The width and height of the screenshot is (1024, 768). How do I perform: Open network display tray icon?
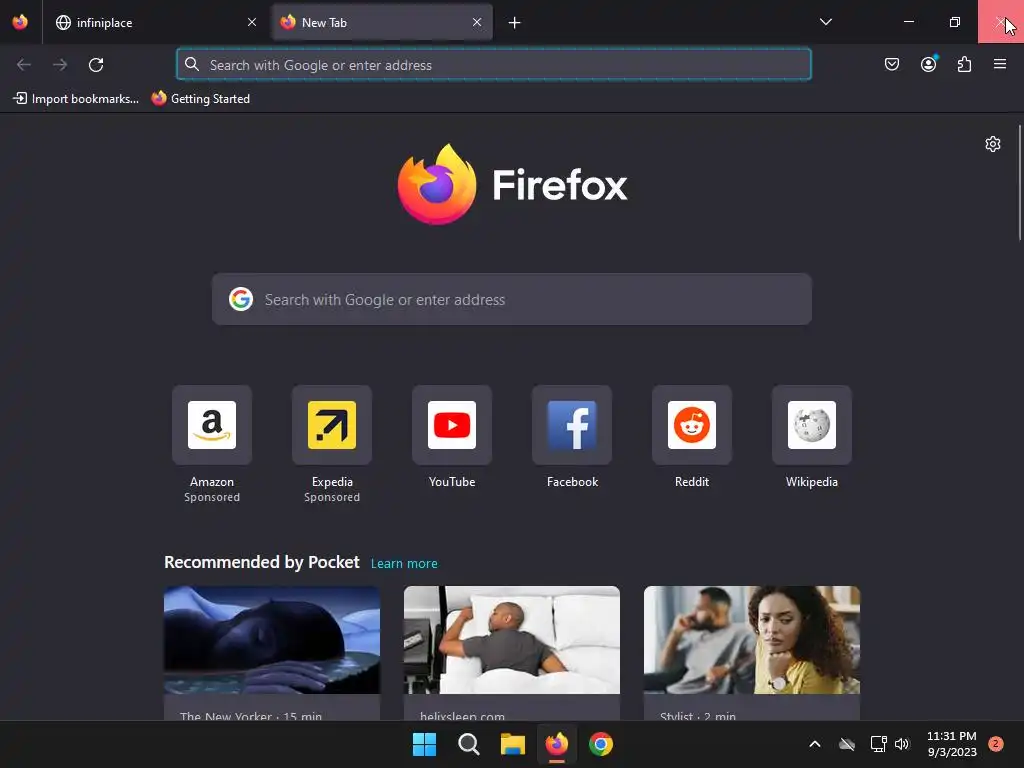[x=878, y=744]
